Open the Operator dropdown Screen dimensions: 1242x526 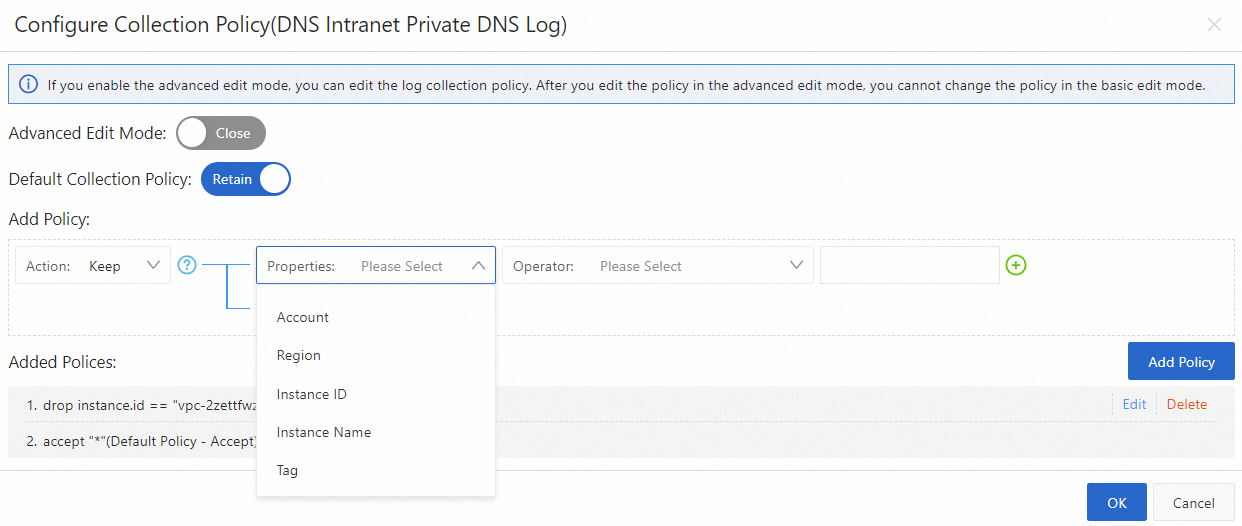click(657, 266)
